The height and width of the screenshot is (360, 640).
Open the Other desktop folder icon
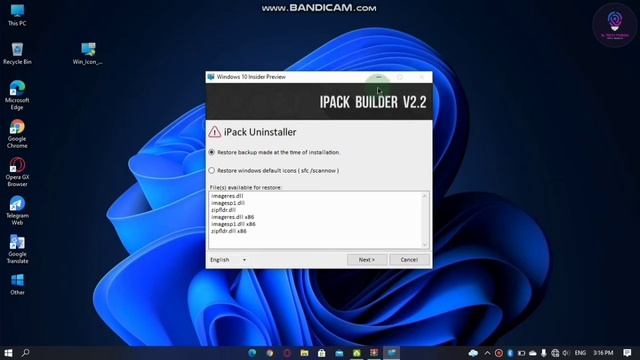point(17,284)
